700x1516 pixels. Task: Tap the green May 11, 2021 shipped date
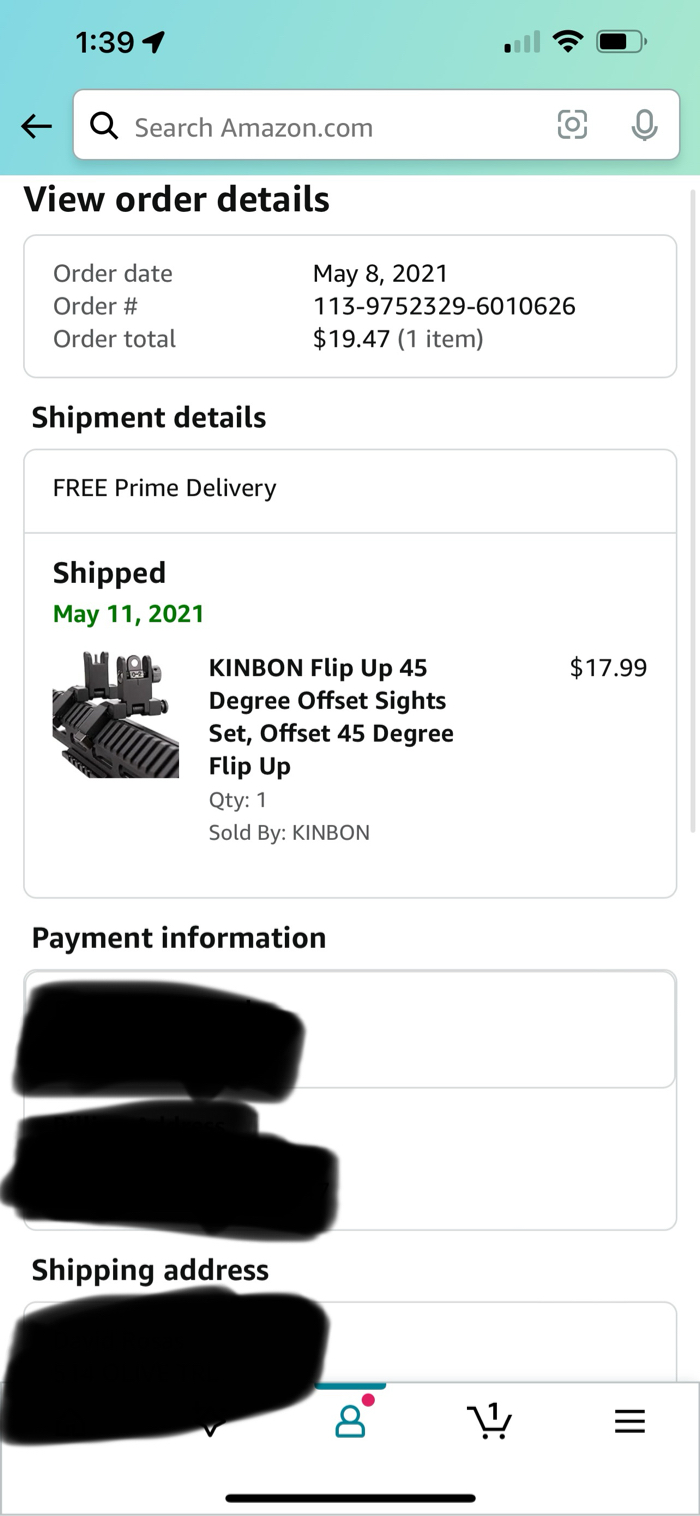pos(128,613)
